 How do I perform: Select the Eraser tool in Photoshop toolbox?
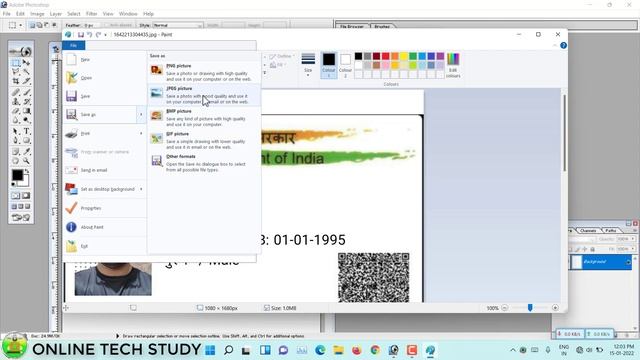coord(16,111)
